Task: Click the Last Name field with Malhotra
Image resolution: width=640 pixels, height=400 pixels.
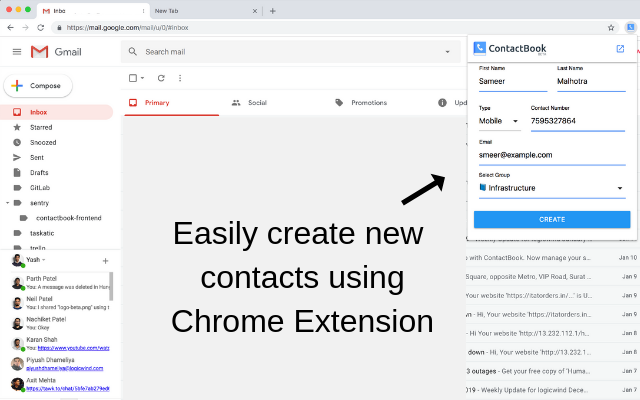Action: pos(591,81)
